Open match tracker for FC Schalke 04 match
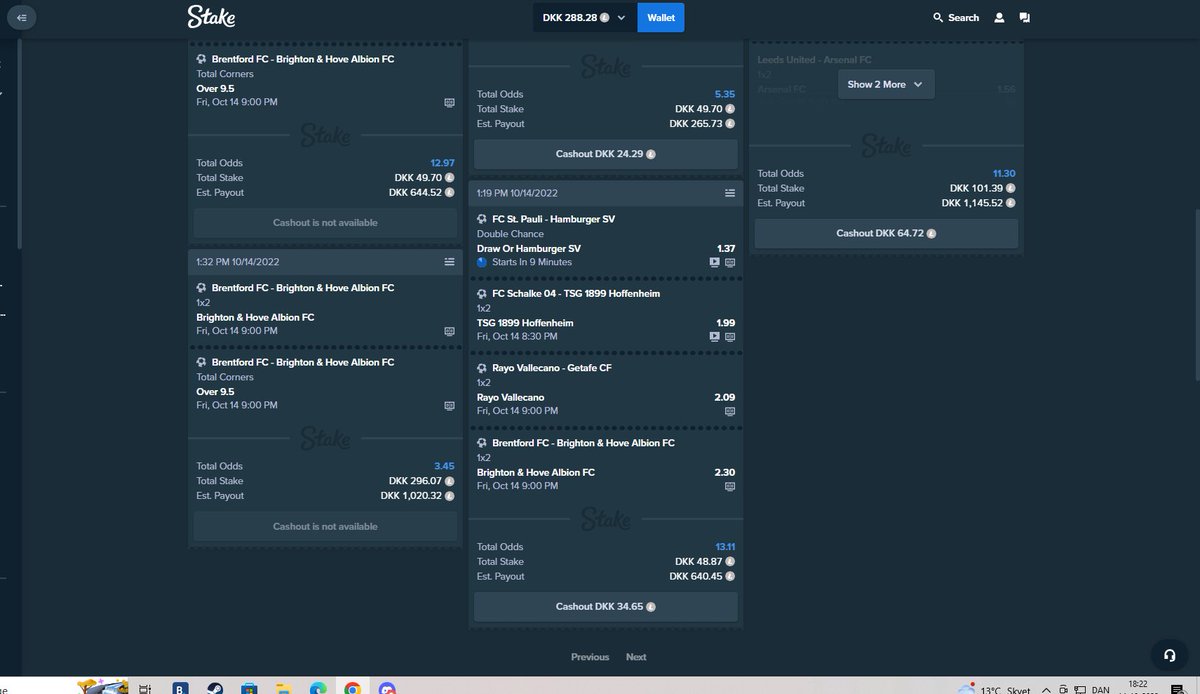The width and height of the screenshot is (1200, 694). (x=730, y=337)
